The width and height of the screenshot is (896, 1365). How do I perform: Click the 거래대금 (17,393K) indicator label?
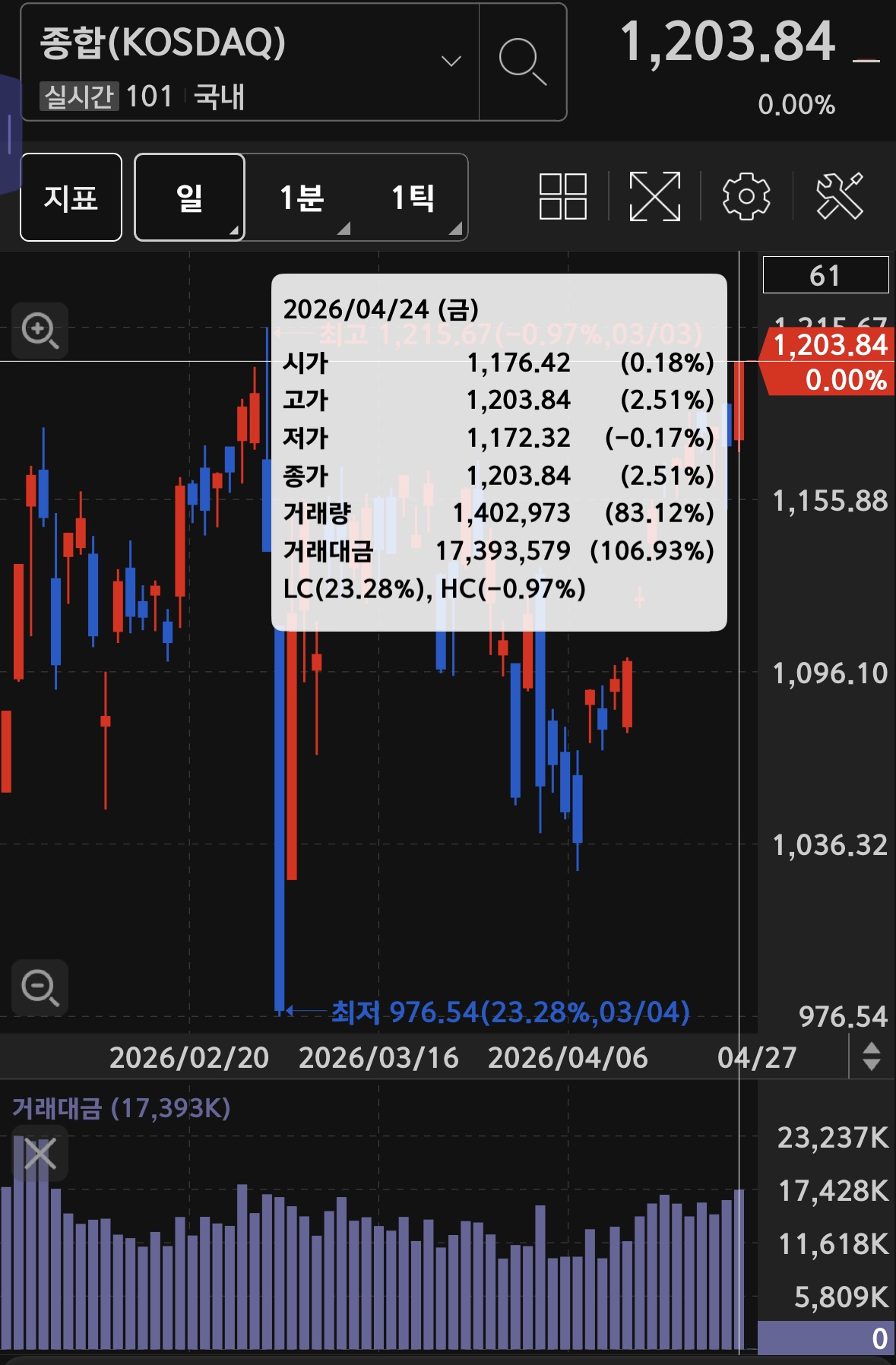coord(121,1108)
